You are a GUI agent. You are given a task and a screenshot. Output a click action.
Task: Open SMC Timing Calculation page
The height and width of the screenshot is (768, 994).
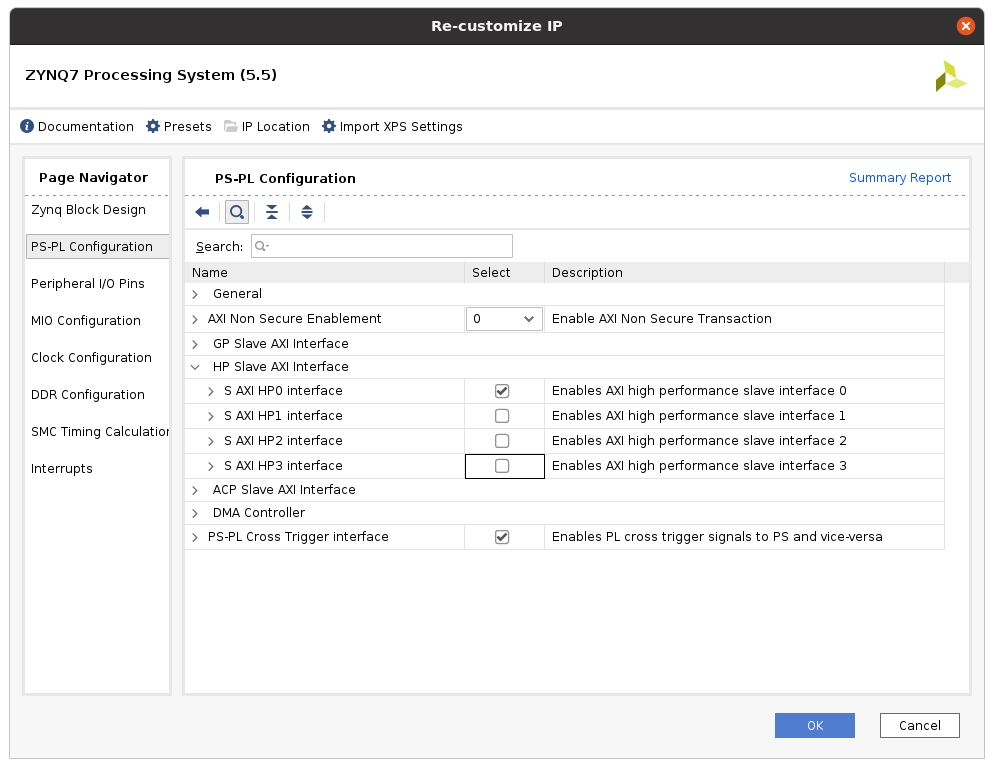pos(100,432)
